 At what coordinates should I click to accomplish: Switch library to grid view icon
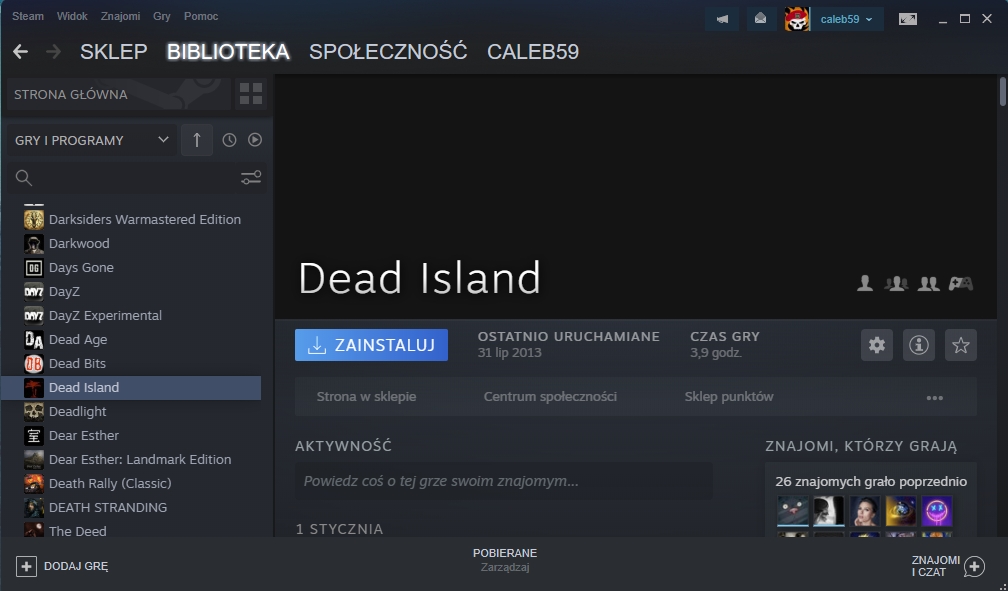pyautogui.click(x=251, y=94)
